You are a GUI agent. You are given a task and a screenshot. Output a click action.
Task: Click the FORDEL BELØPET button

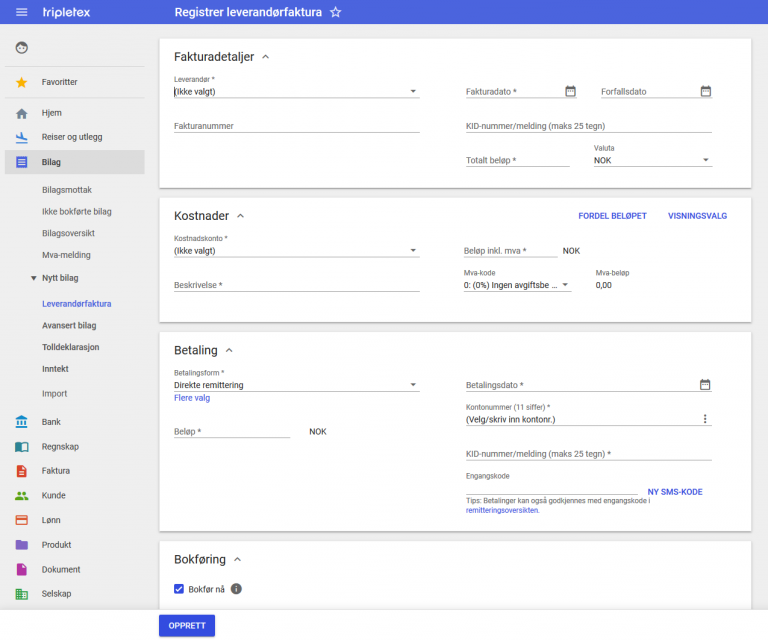click(612, 216)
